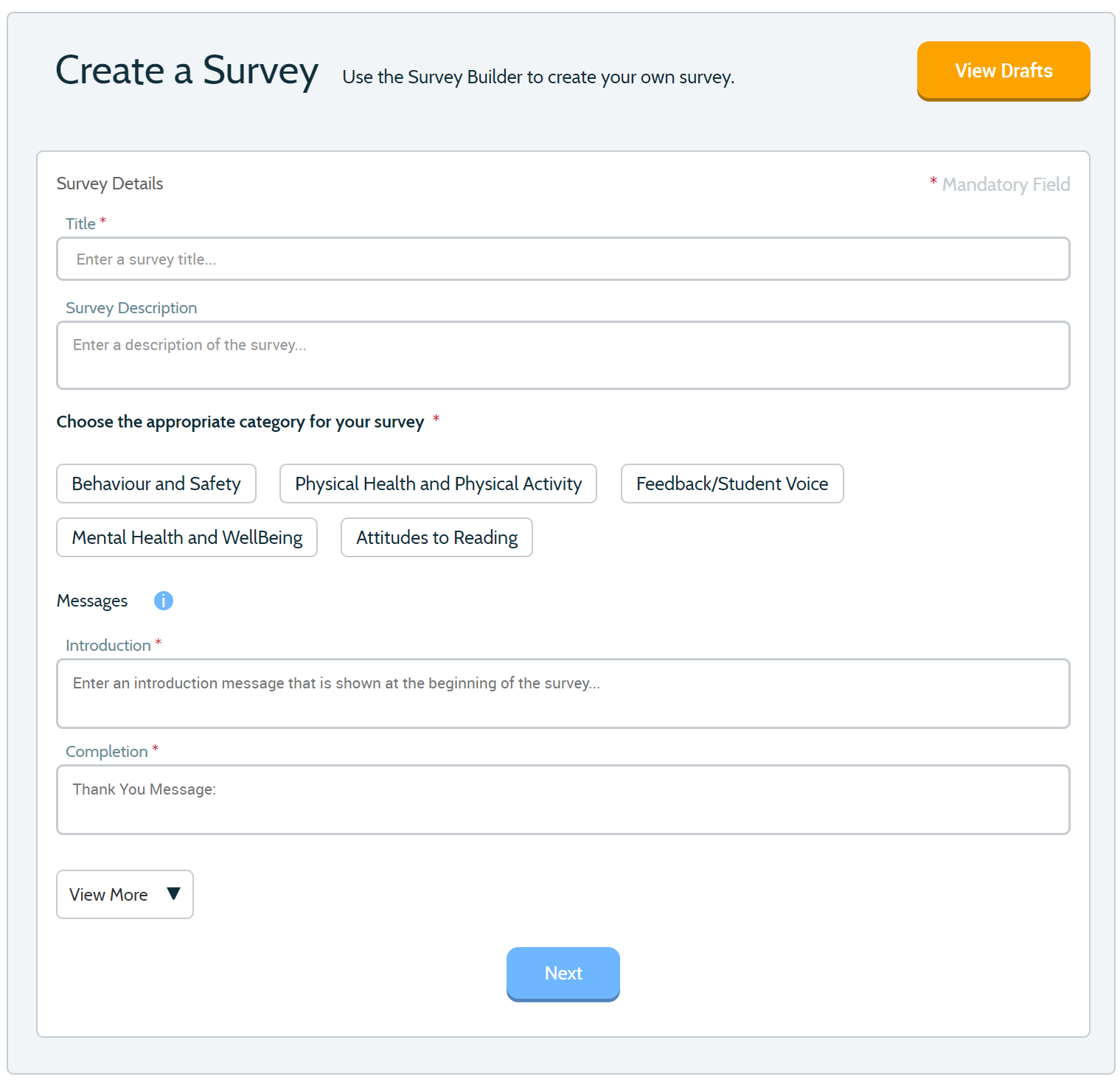Click the Introduction message text area
This screenshot has height=1082, width=1120.
[563, 694]
